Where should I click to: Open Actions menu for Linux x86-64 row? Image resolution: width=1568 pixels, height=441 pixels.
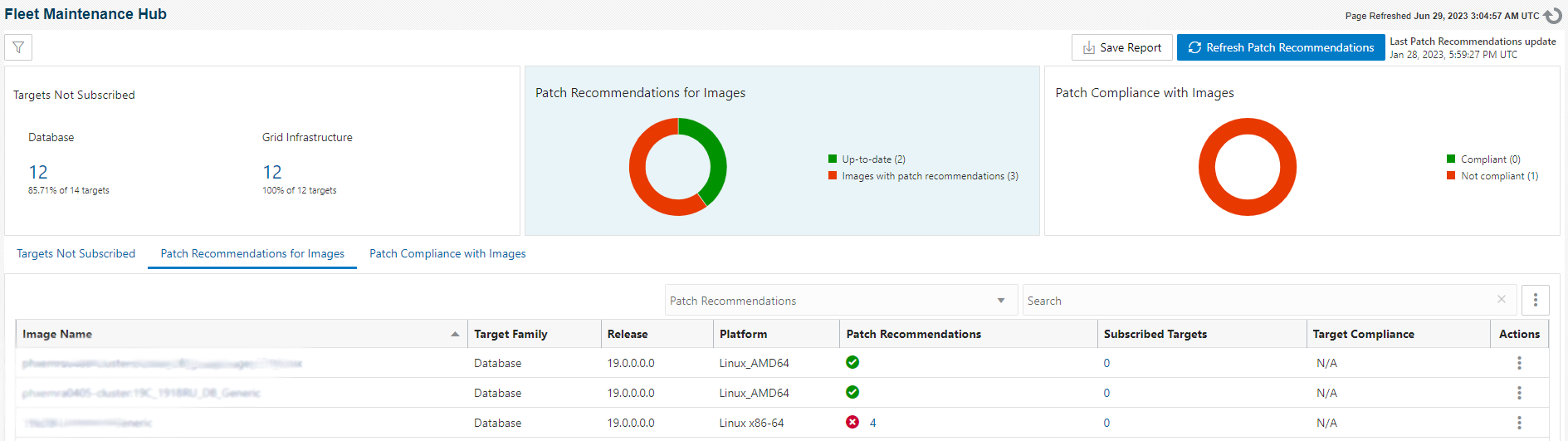pos(1519,423)
